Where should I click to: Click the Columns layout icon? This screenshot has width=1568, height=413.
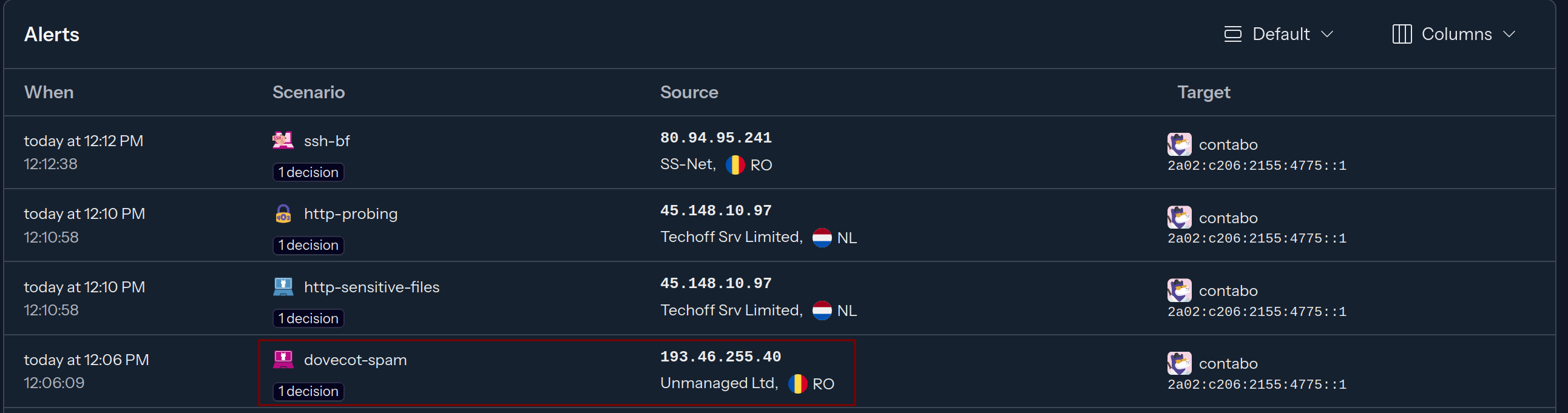[x=1402, y=34]
